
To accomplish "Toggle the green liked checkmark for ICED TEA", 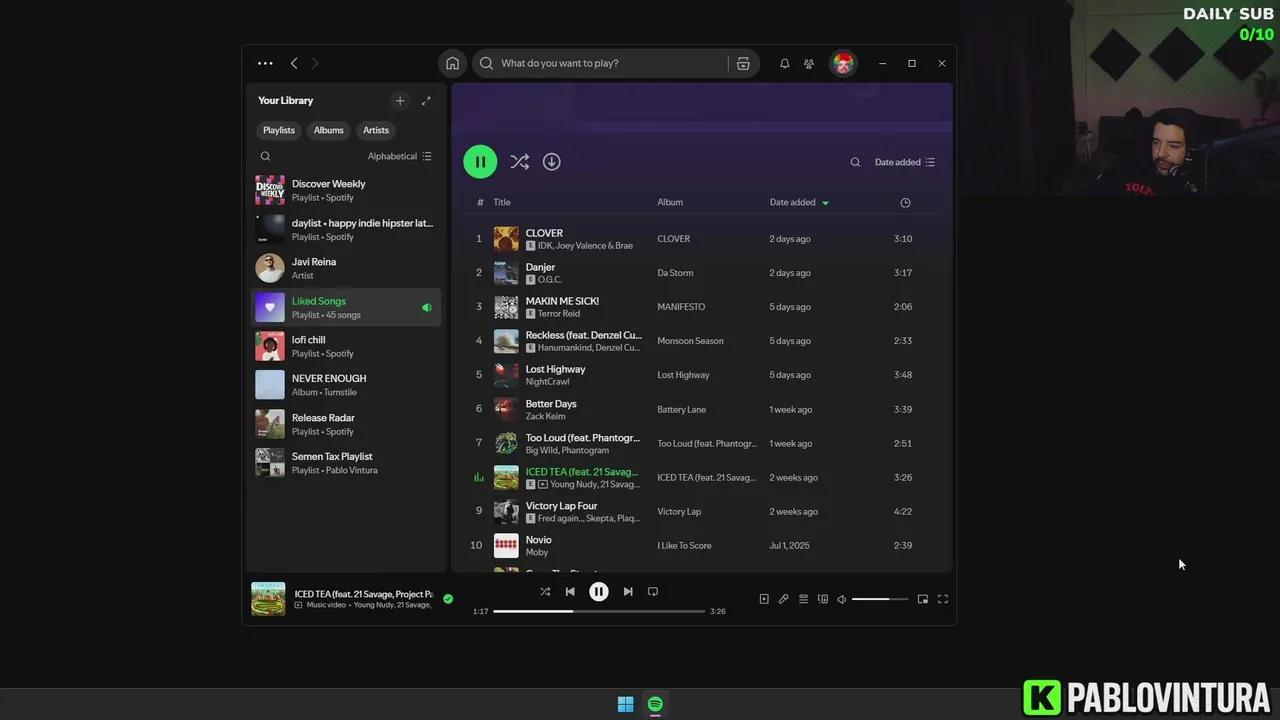I will point(448,599).
